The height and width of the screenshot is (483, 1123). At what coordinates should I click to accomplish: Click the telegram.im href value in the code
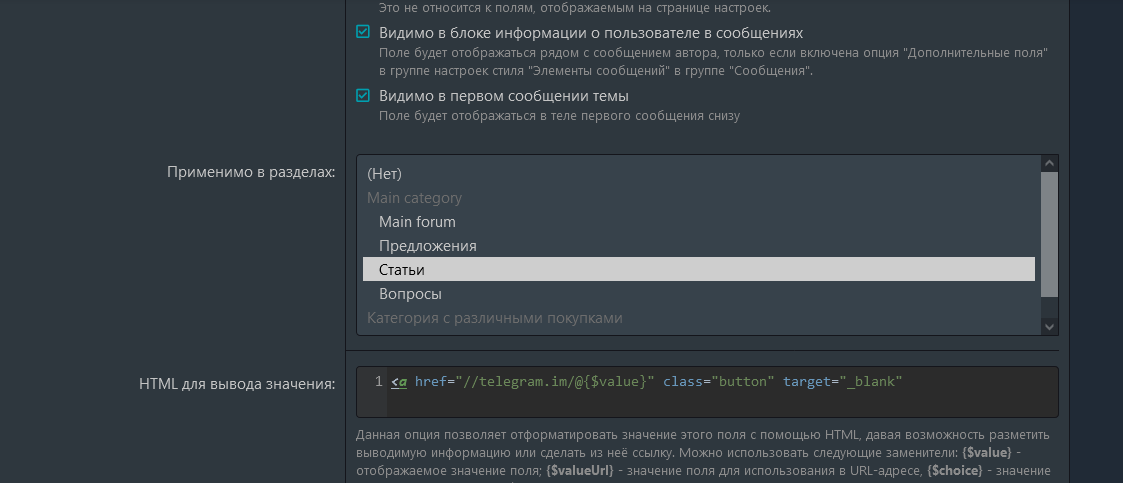click(x=555, y=382)
